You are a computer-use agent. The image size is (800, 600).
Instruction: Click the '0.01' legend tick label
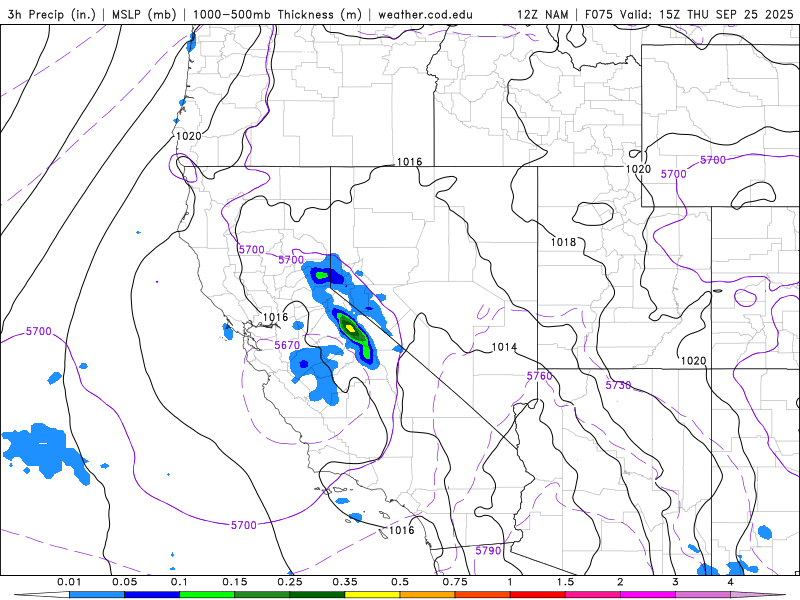coord(69,582)
